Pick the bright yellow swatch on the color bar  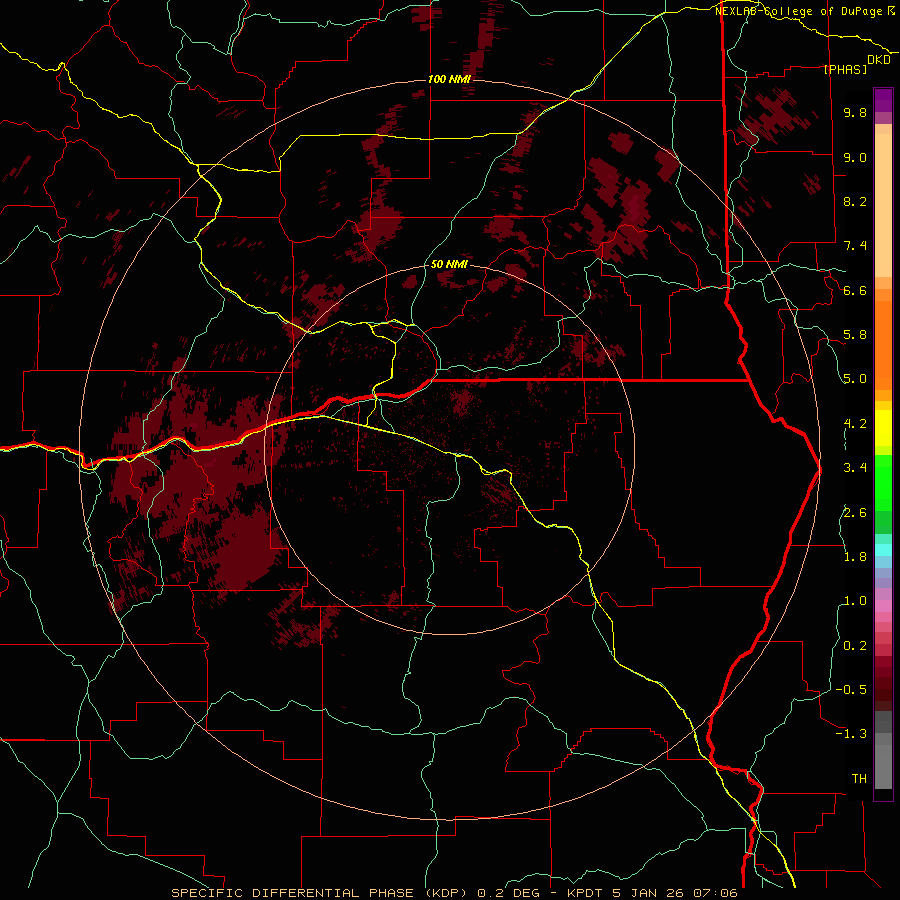[x=883, y=428]
